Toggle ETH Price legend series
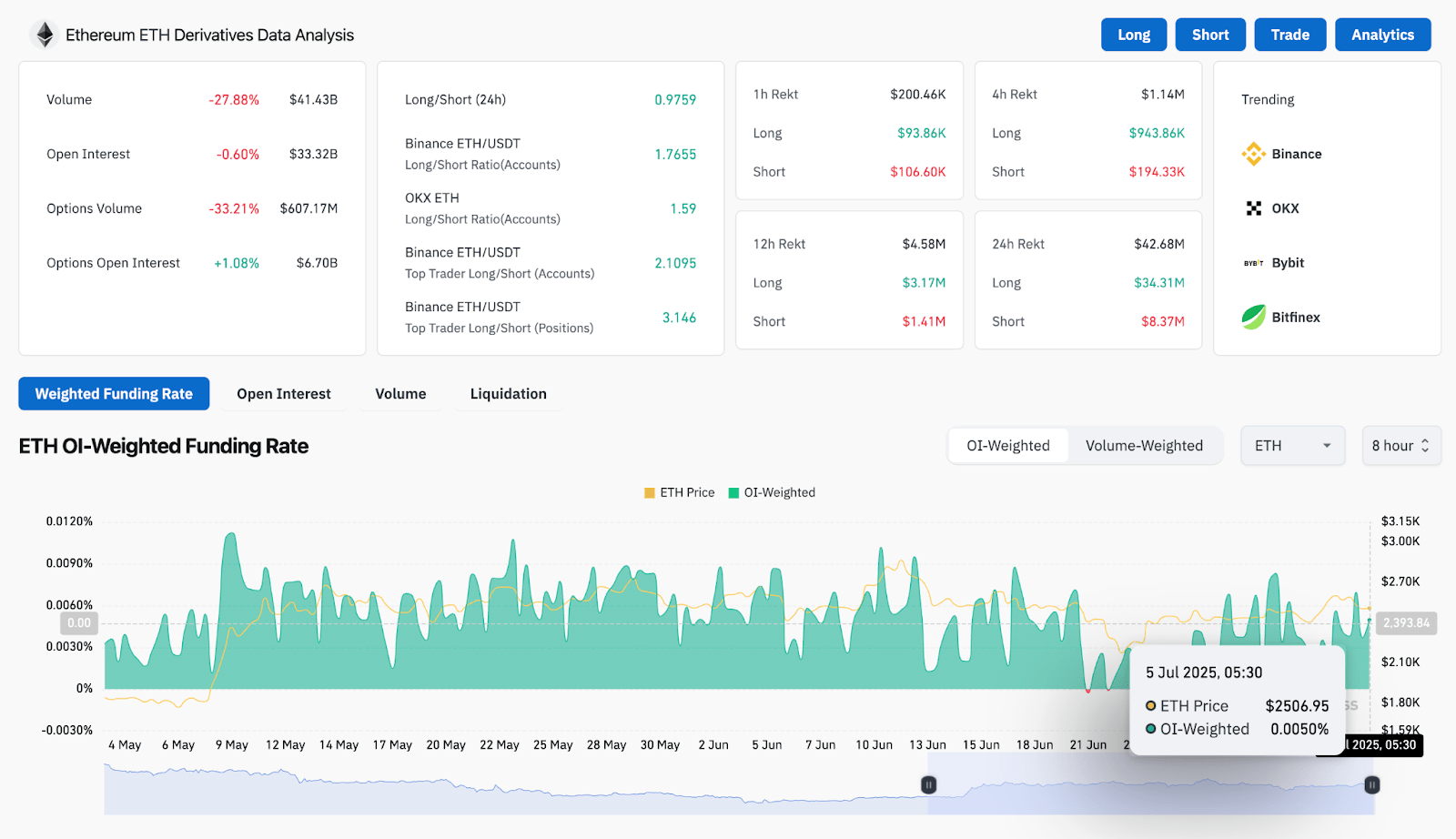This screenshot has height=839, width=1456. [679, 492]
